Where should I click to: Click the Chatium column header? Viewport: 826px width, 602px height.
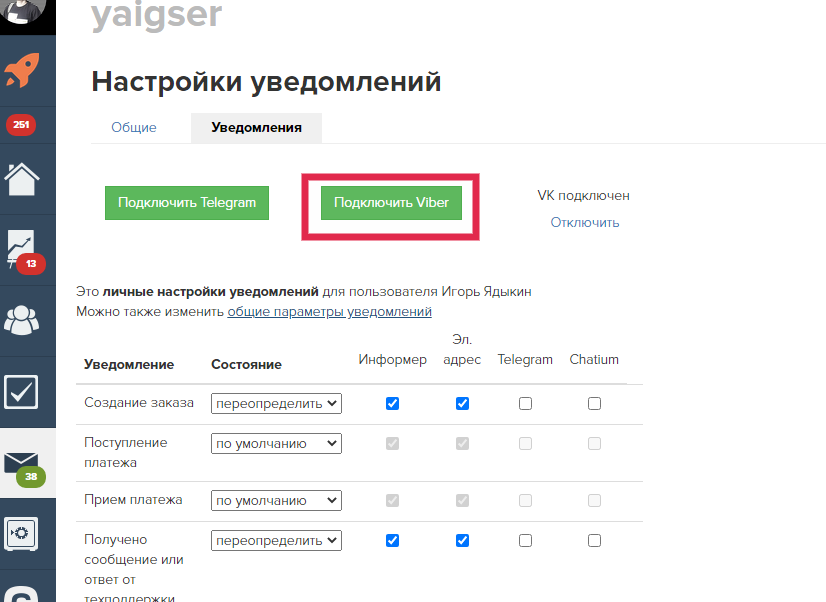pos(594,360)
